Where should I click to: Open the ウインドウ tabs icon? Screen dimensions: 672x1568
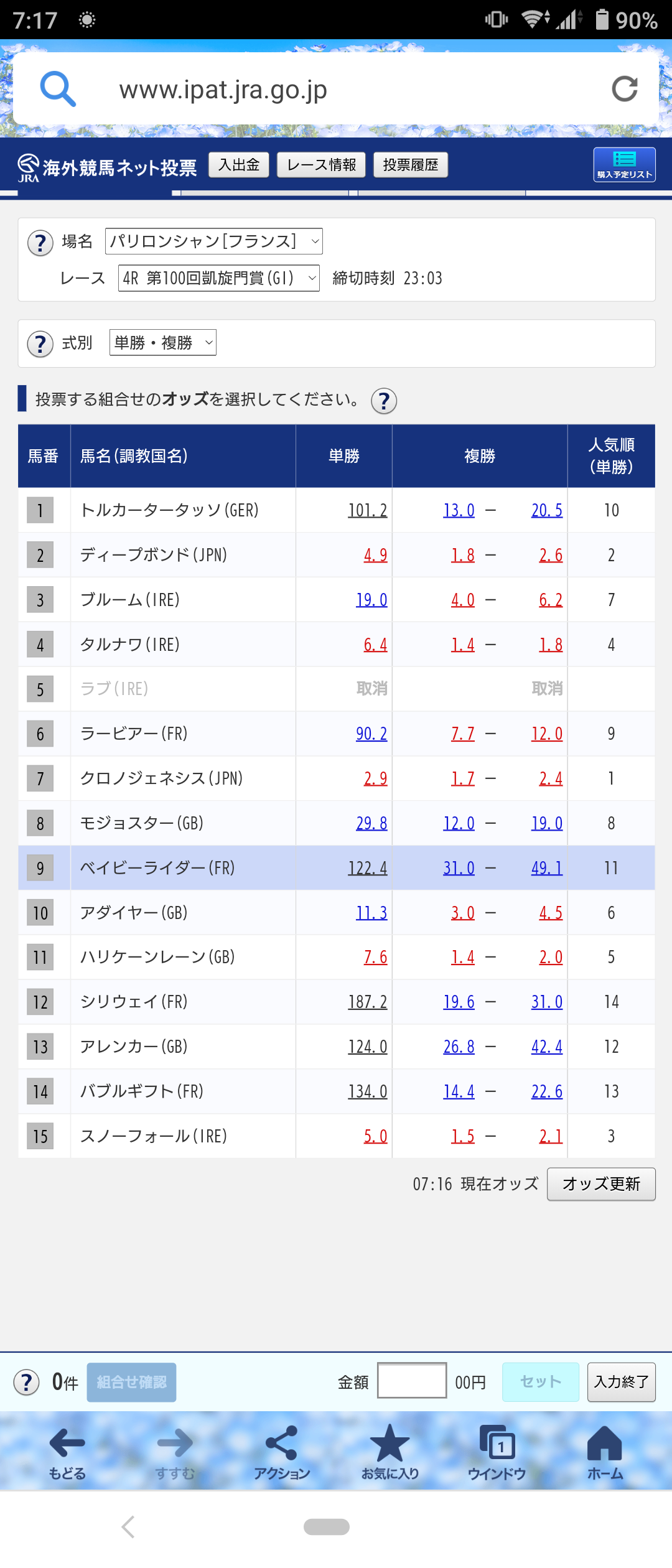(x=497, y=1452)
